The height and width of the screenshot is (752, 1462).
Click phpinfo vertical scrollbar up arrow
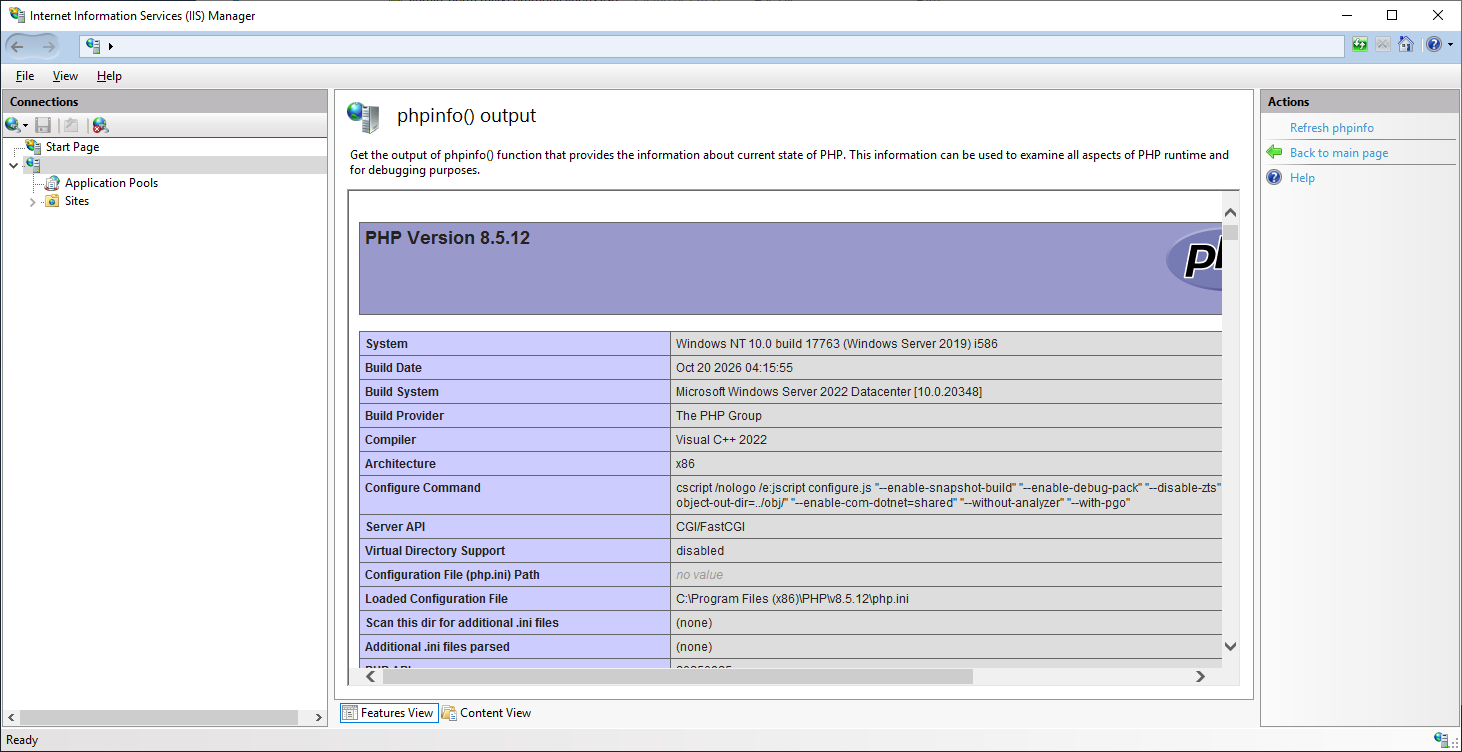pos(1230,213)
